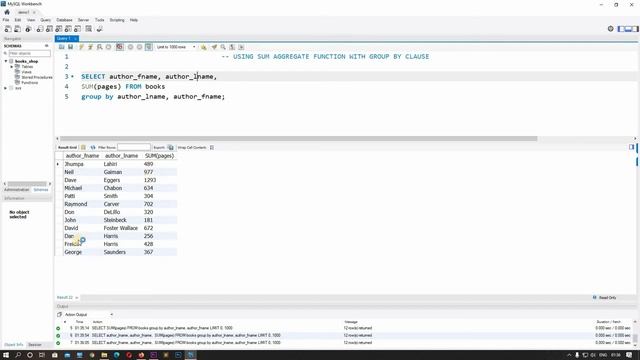The height and width of the screenshot is (360, 640).
Task: Open the Server menu
Action: click(83, 20)
